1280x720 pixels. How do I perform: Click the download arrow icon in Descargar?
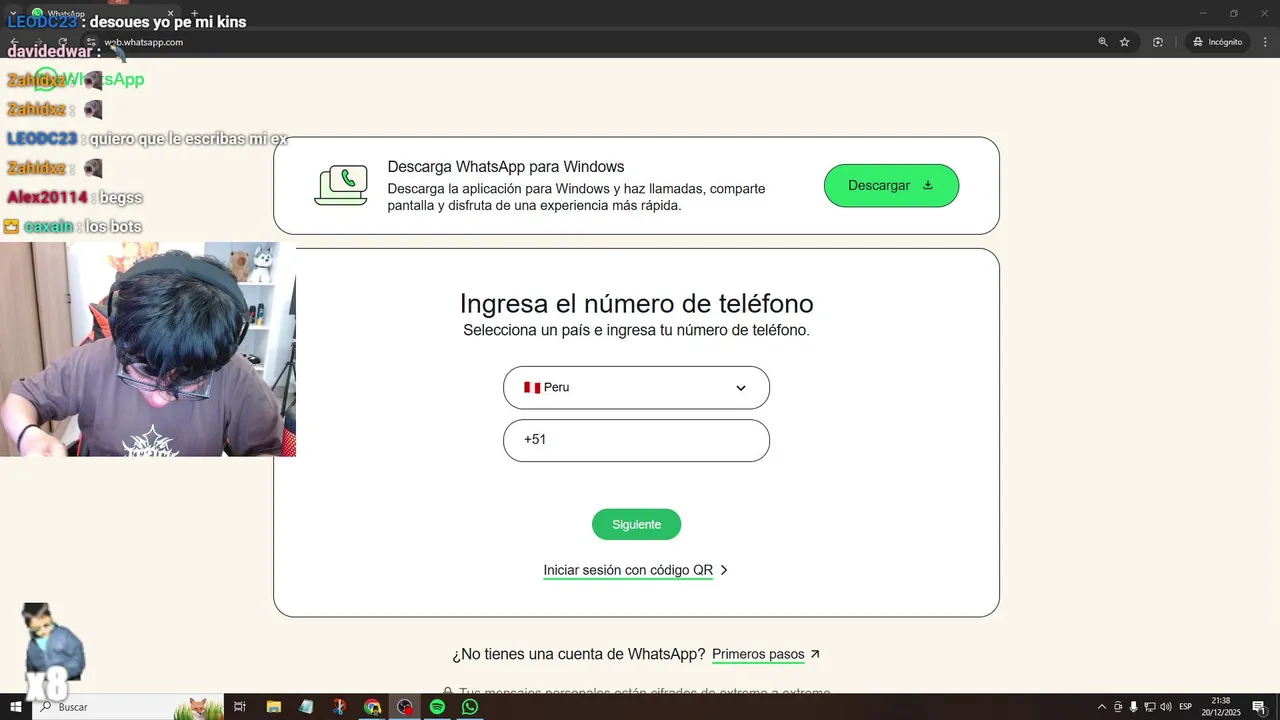pyautogui.click(x=927, y=185)
